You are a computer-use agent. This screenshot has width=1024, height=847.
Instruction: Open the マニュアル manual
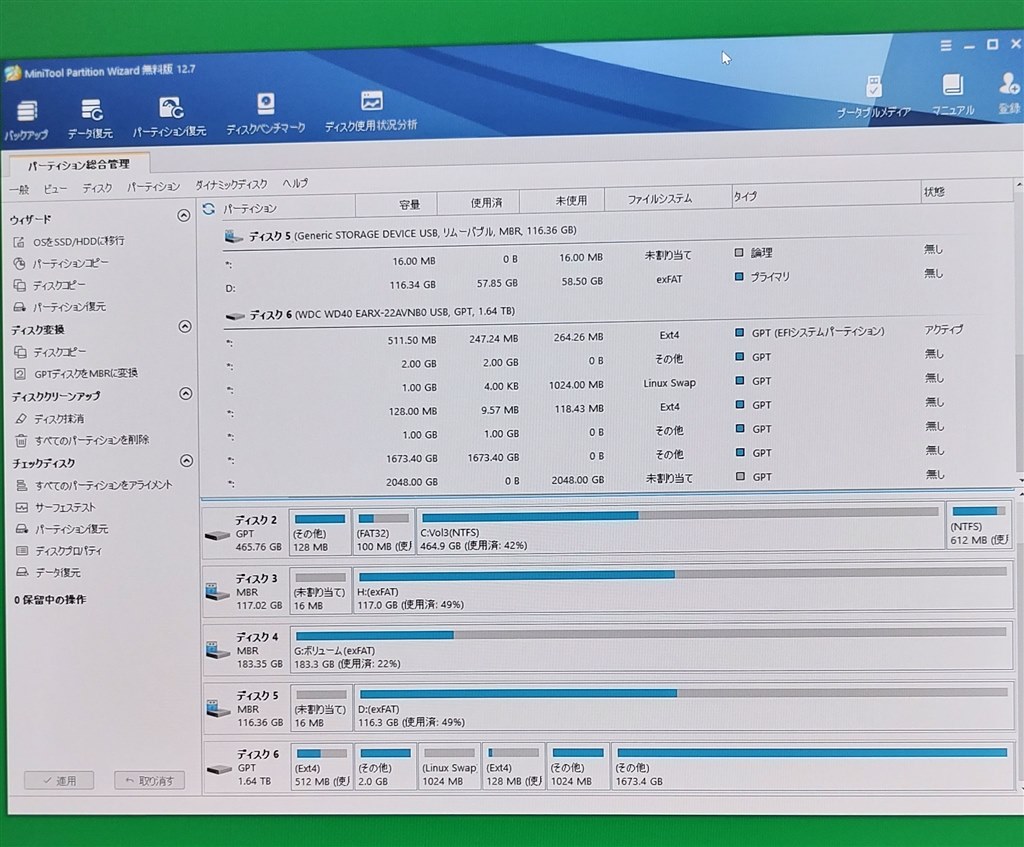pos(953,95)
